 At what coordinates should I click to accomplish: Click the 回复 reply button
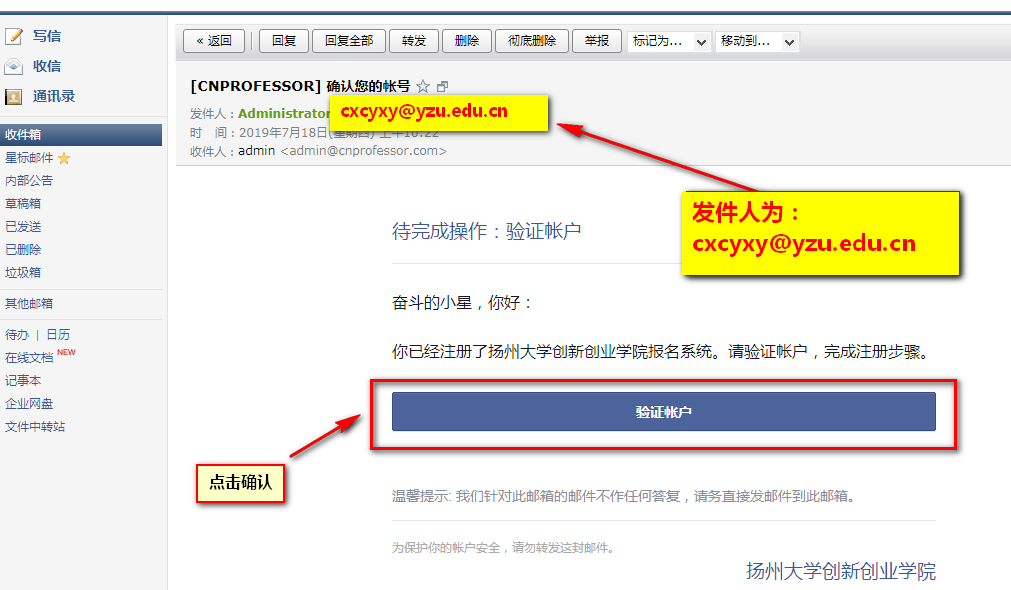coord(284,41)
